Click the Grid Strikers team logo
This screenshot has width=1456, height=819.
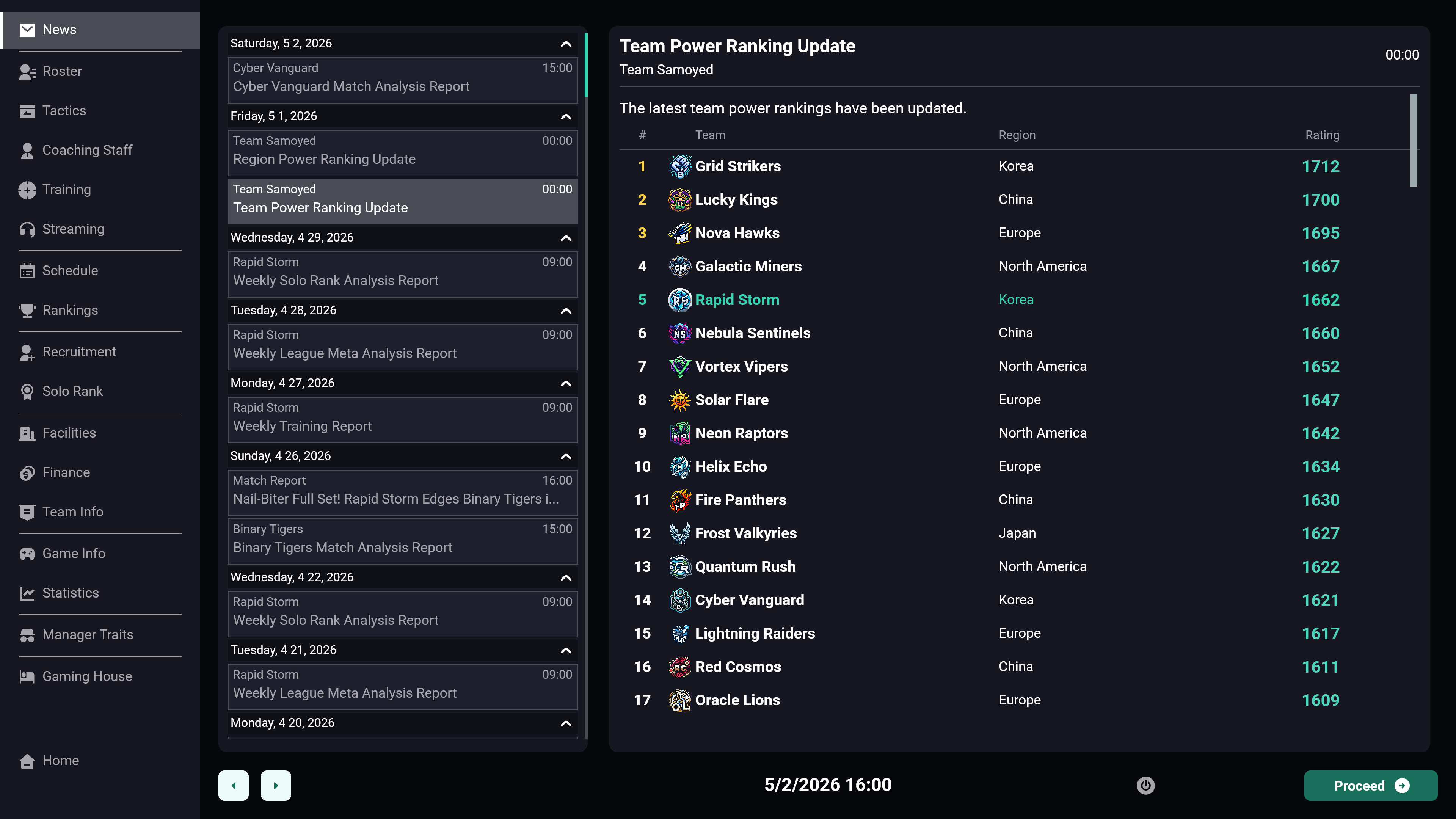pos(679,166)
